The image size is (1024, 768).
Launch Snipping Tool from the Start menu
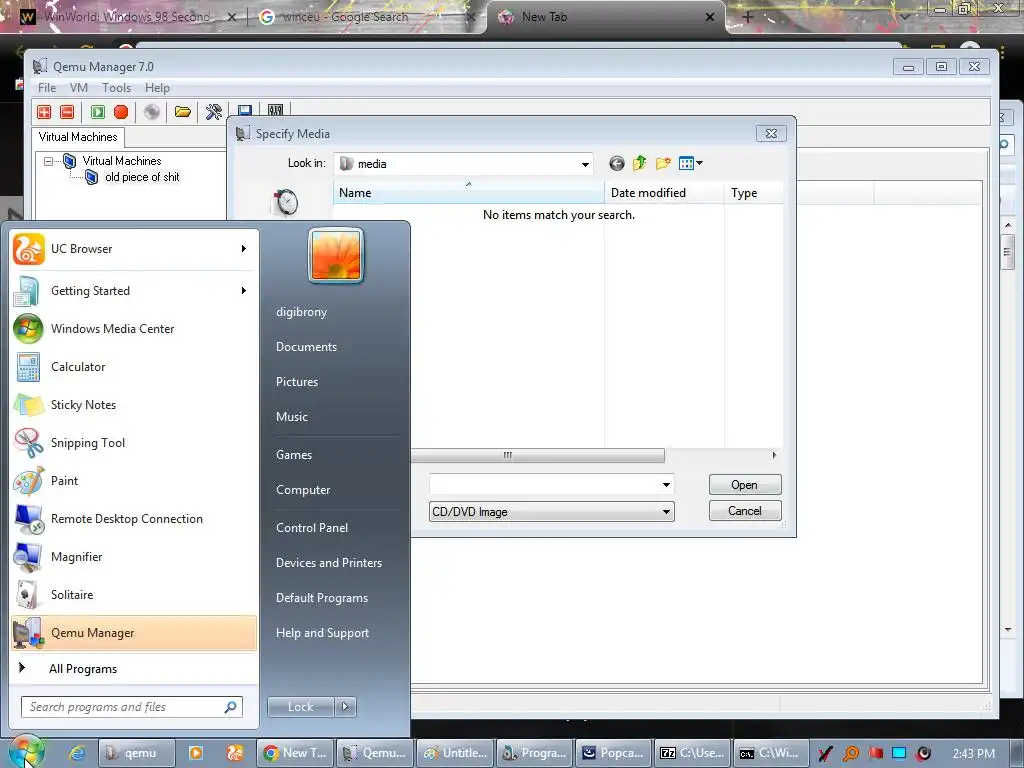pos(134,442)
